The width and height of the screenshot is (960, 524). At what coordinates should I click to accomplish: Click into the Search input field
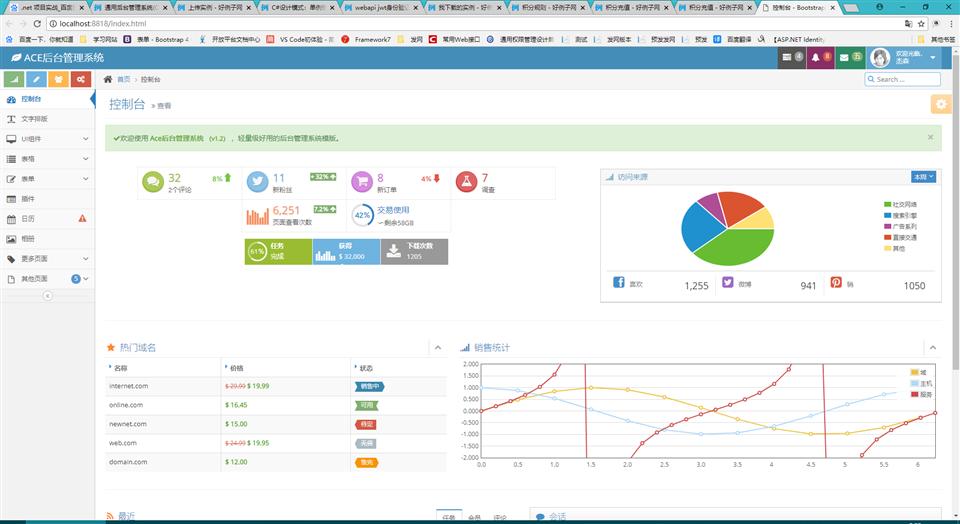click(904, 79)
